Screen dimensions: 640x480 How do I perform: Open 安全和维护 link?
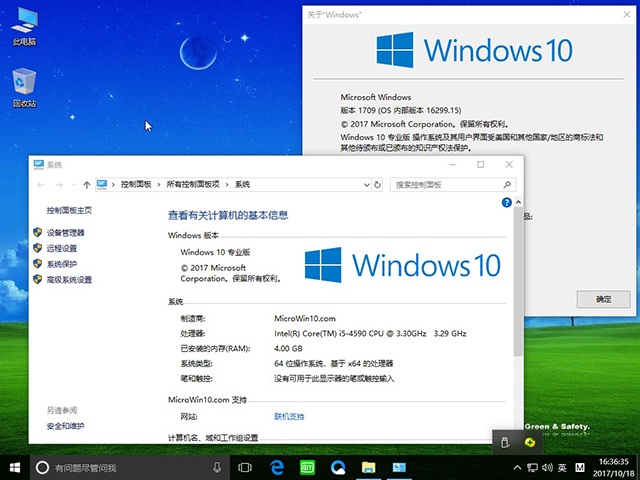65,426
